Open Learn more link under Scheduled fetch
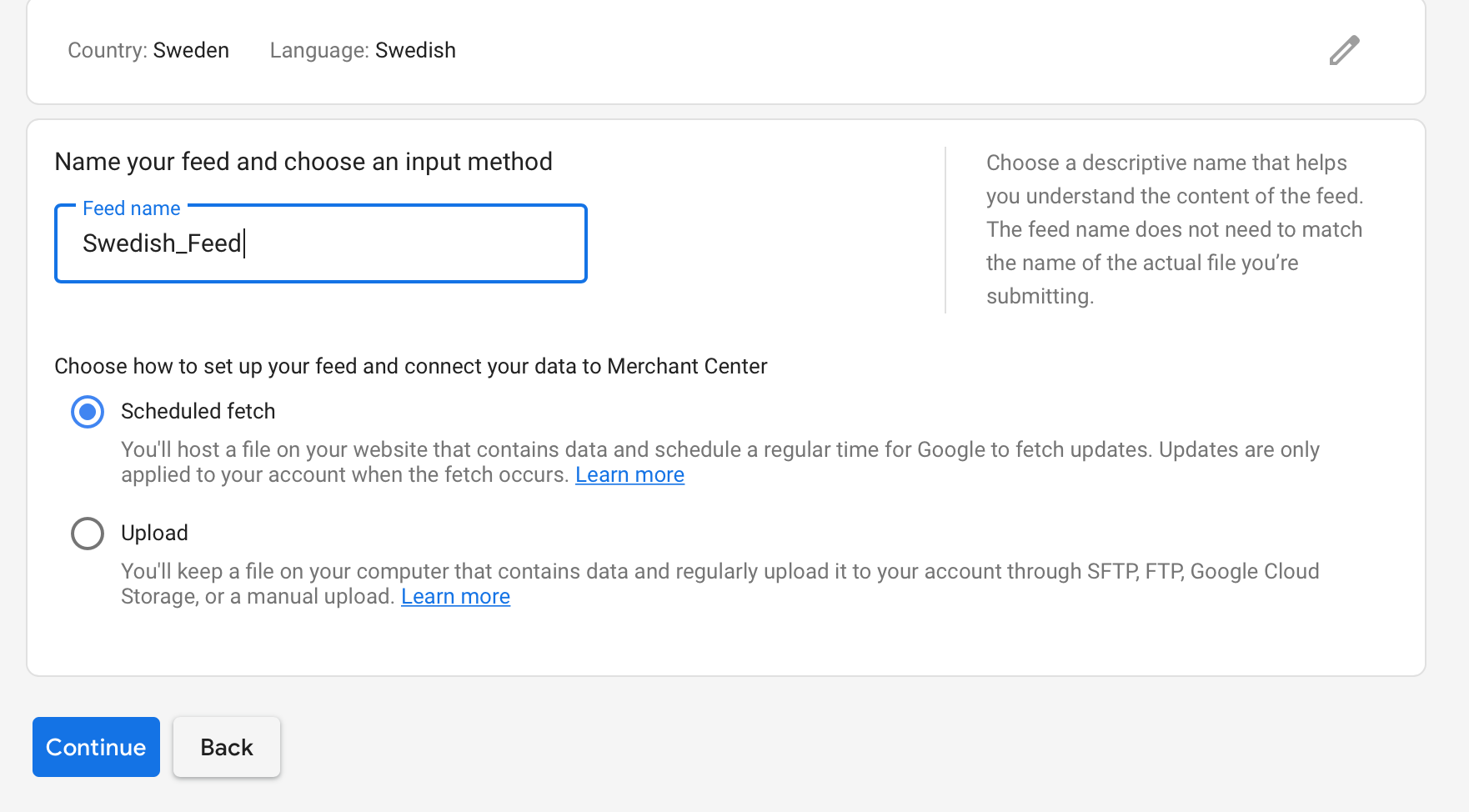 [x=629, y=475]
